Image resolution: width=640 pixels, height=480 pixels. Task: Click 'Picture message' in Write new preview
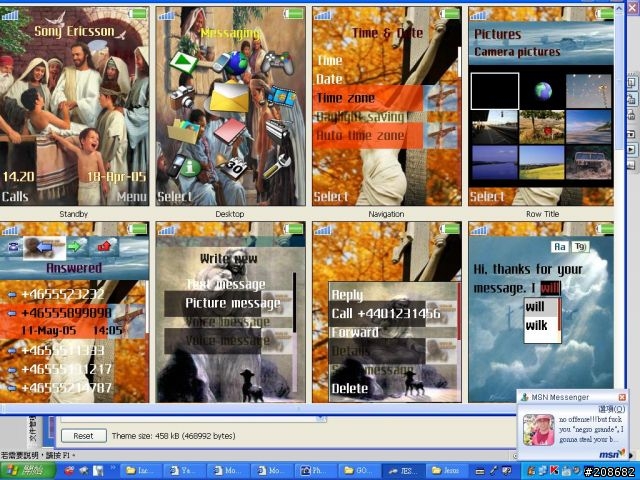[x=233, y=303]
